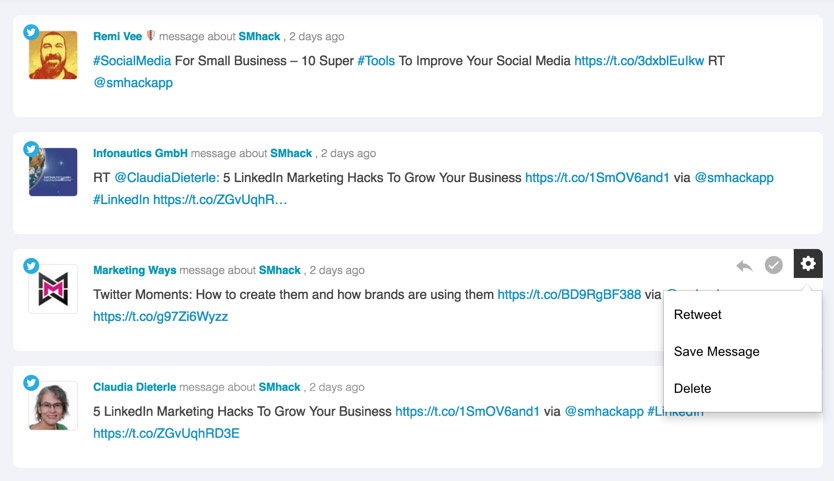Click the https://t.co/3dxblEuIkw link
The height and width of the screenshot is (481, 834).
[x=639, y=61]
